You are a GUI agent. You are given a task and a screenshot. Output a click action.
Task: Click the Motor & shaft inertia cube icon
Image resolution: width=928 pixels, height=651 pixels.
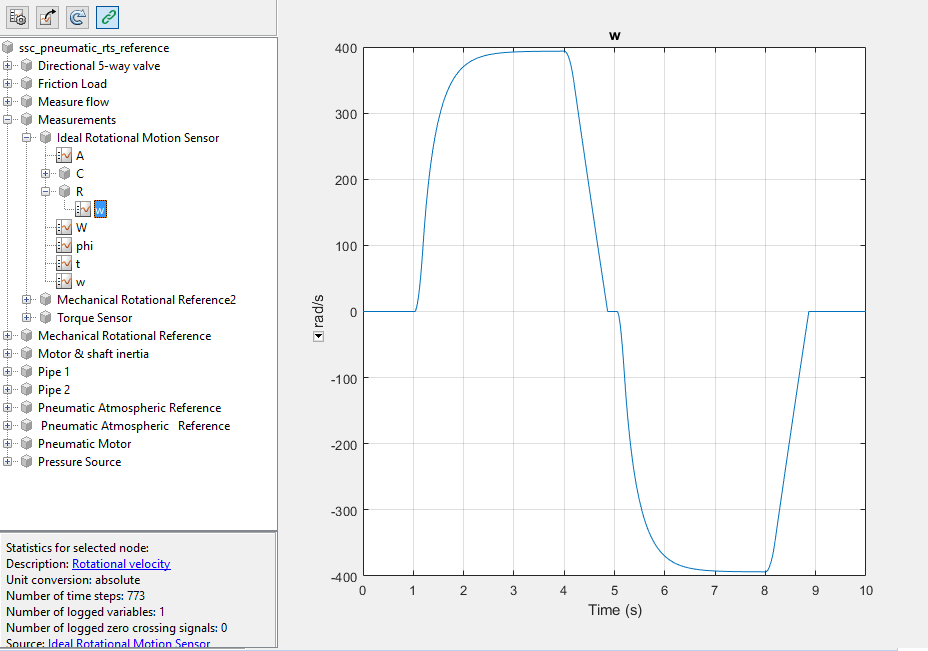point(27,354)
